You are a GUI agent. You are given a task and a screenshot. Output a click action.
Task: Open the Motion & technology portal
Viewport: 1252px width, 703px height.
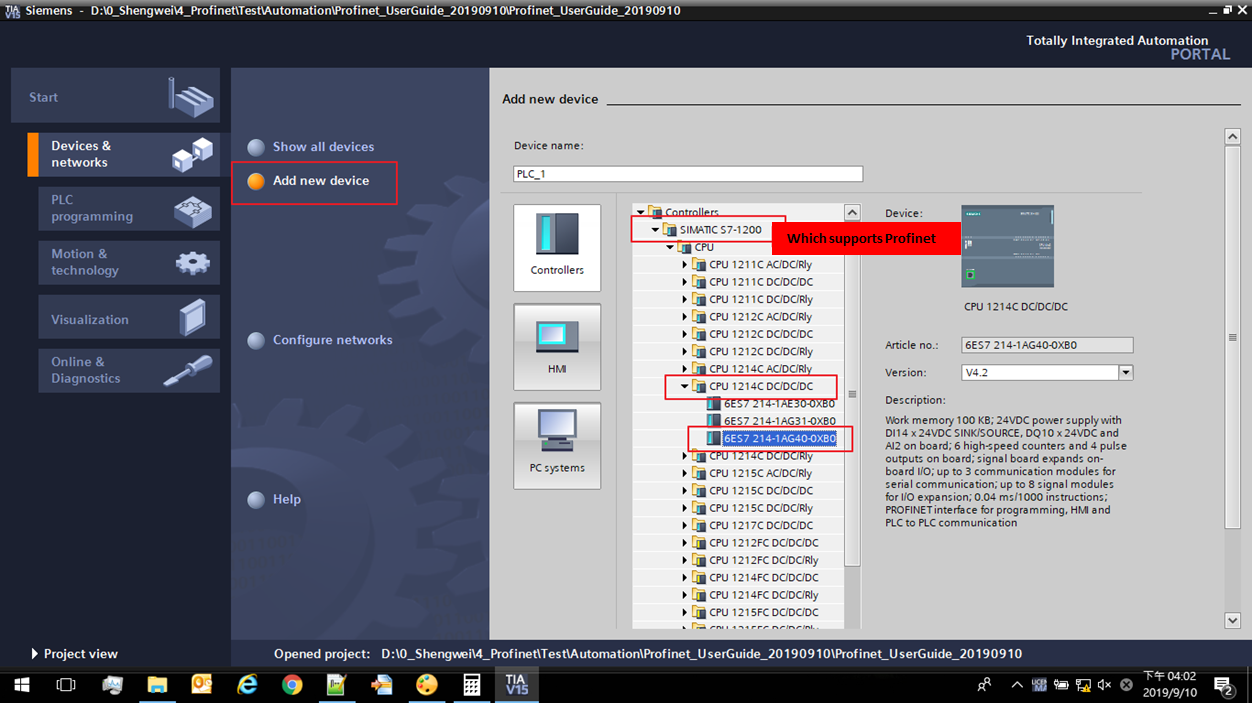[129, 262]
